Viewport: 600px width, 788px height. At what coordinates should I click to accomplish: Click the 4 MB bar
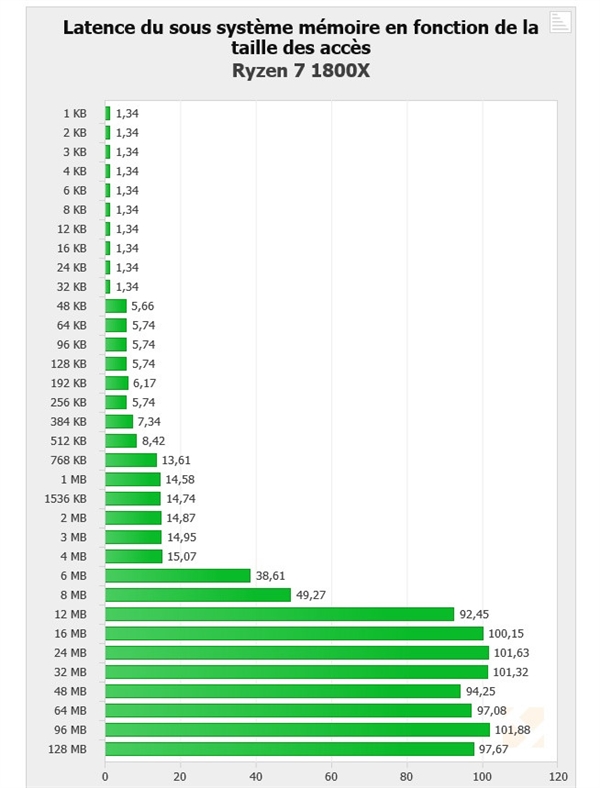133,556
